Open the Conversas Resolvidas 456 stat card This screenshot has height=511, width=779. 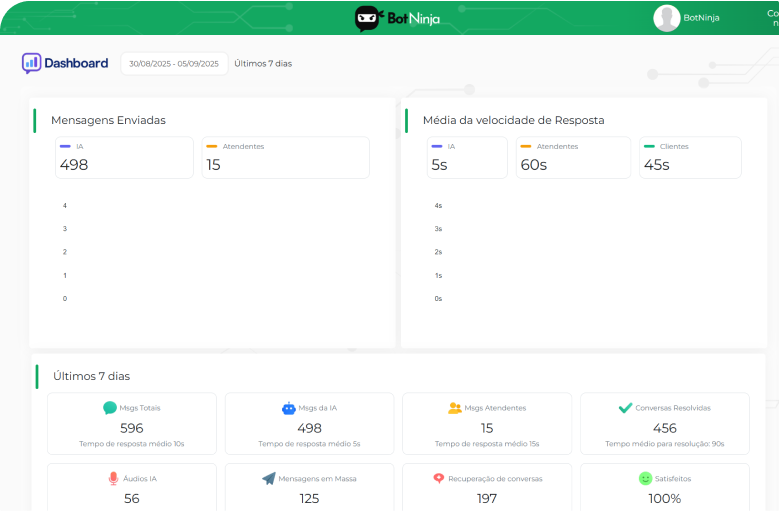tap(665, 423)
